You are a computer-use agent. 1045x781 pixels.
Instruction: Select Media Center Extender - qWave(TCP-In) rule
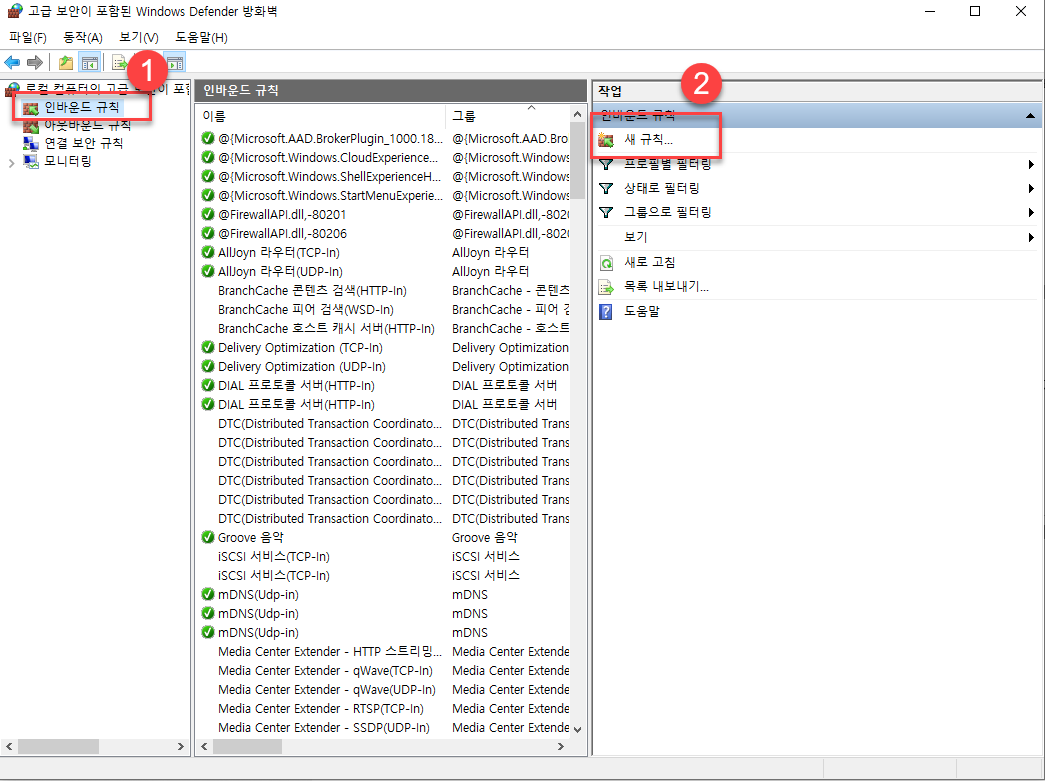[325, 670]
